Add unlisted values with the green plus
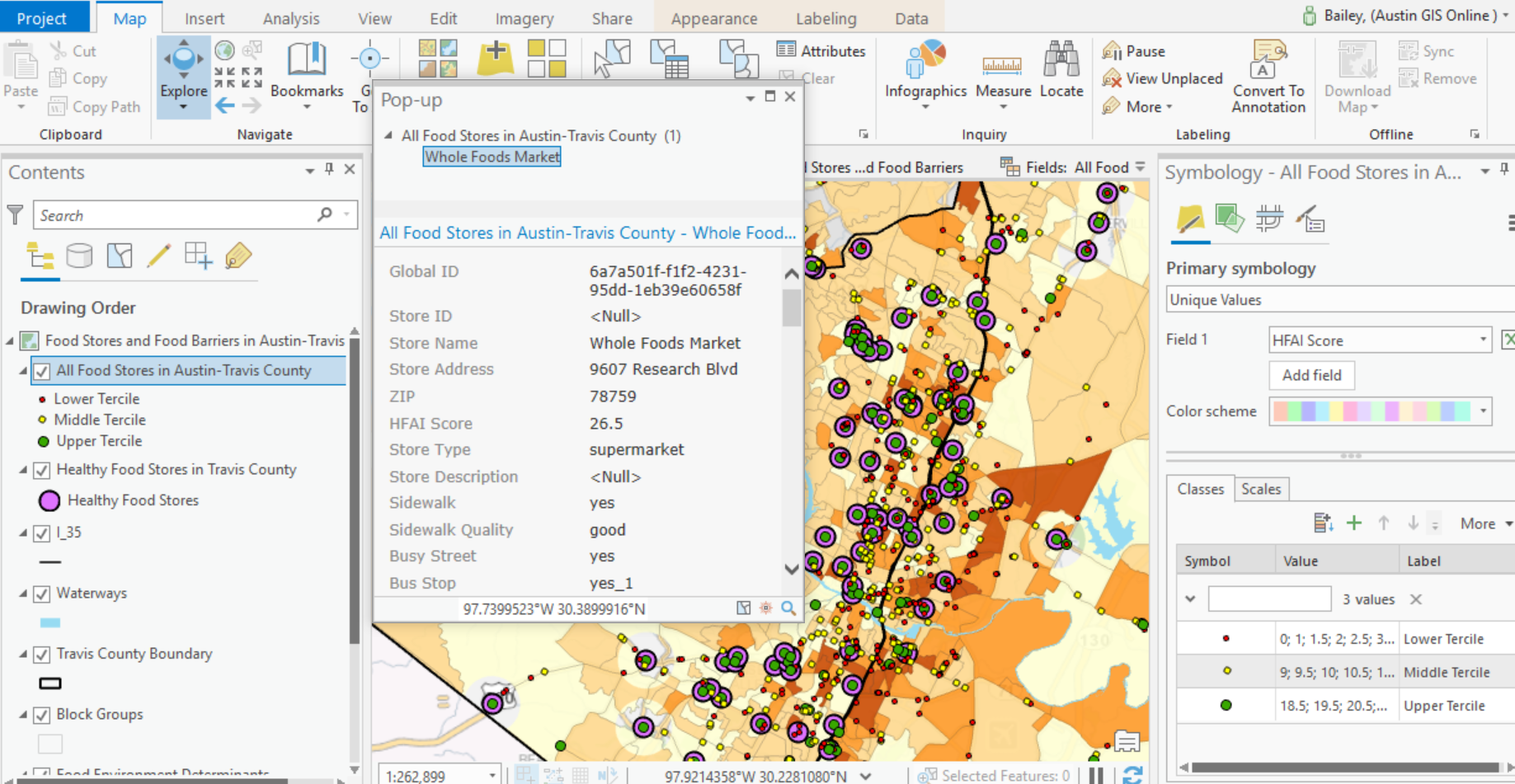The image size is (1515, 784). pyautogui.click(x=1353, y=523)
